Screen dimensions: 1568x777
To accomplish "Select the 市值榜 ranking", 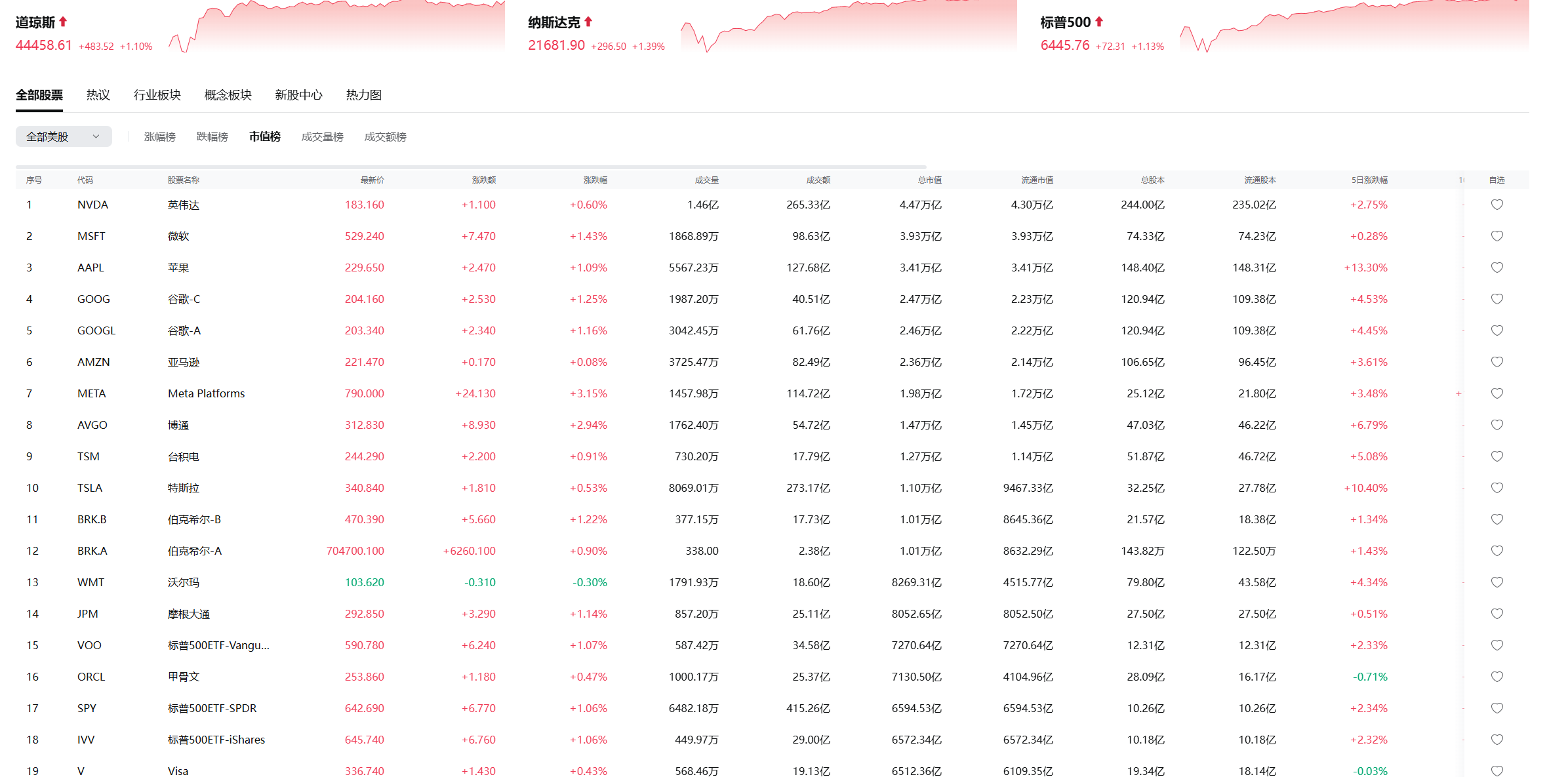I will [x=265, y=136].
